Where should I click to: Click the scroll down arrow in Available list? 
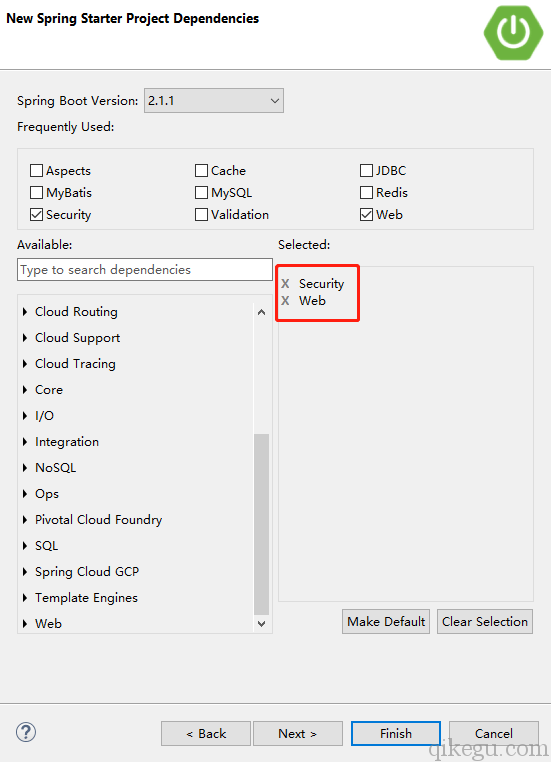(x=261, y=623)
